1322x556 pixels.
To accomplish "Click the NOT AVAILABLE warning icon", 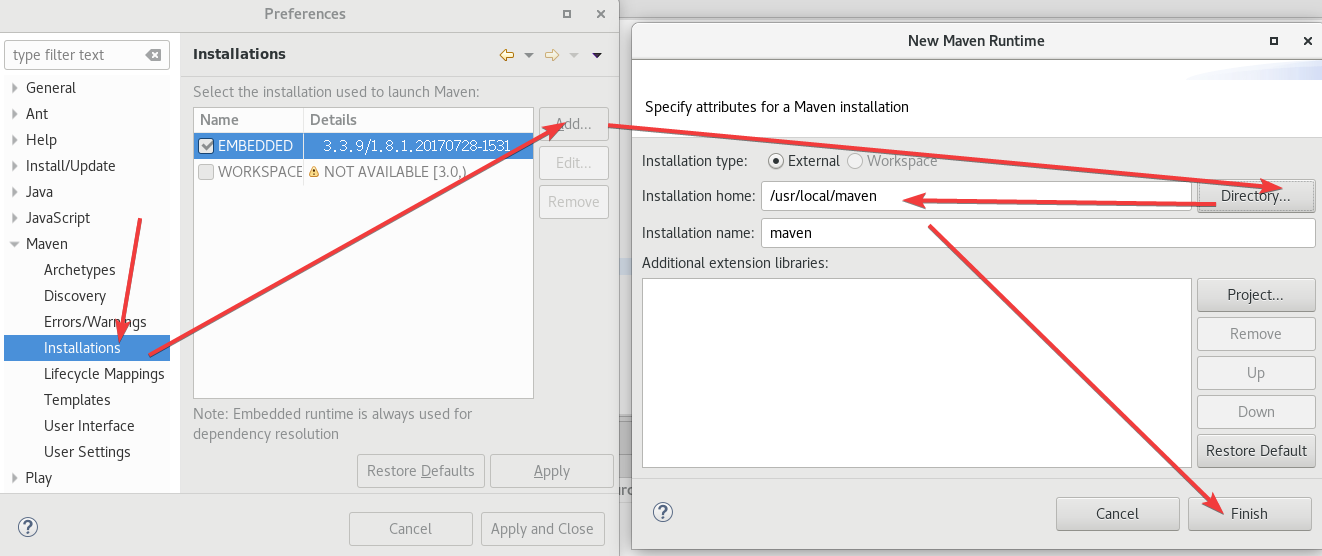I will (314, 172).
